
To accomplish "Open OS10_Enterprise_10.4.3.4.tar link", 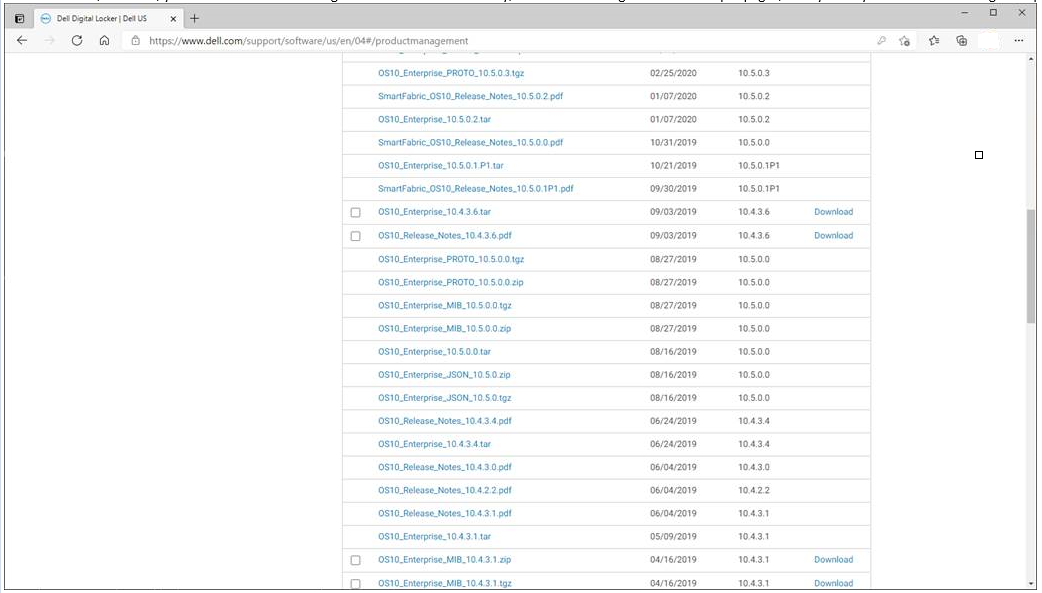I will click(435, 444).
